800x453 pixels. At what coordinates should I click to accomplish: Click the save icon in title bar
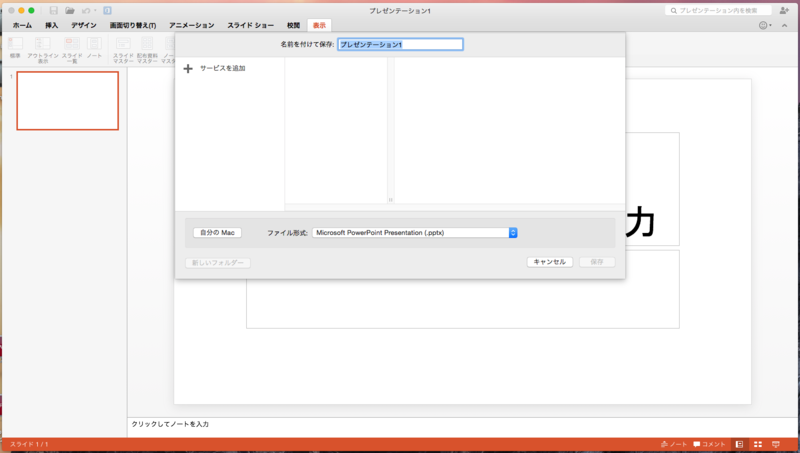pyautogui.click(x=54, y=10)
